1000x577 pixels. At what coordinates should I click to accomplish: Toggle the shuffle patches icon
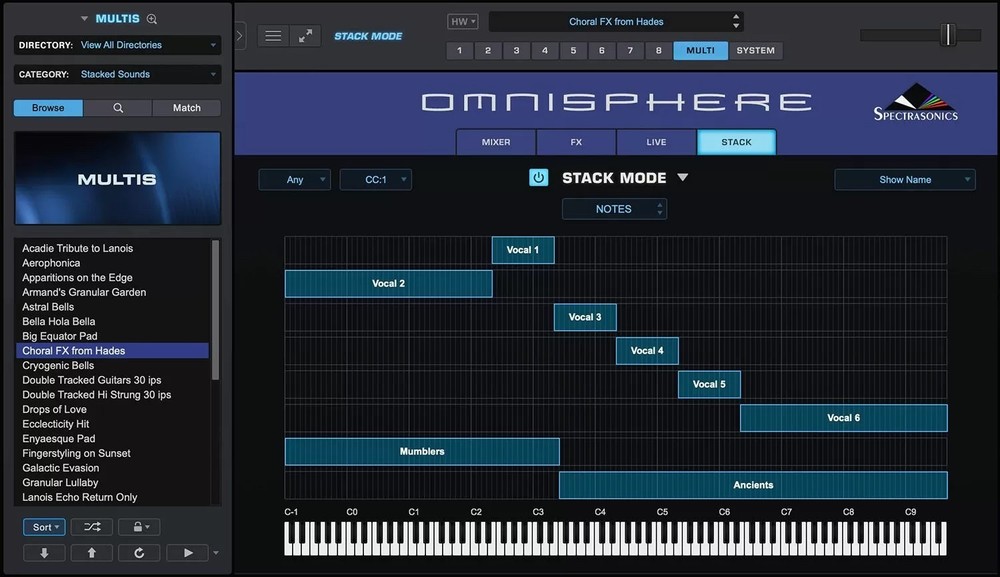coord(92,527)
